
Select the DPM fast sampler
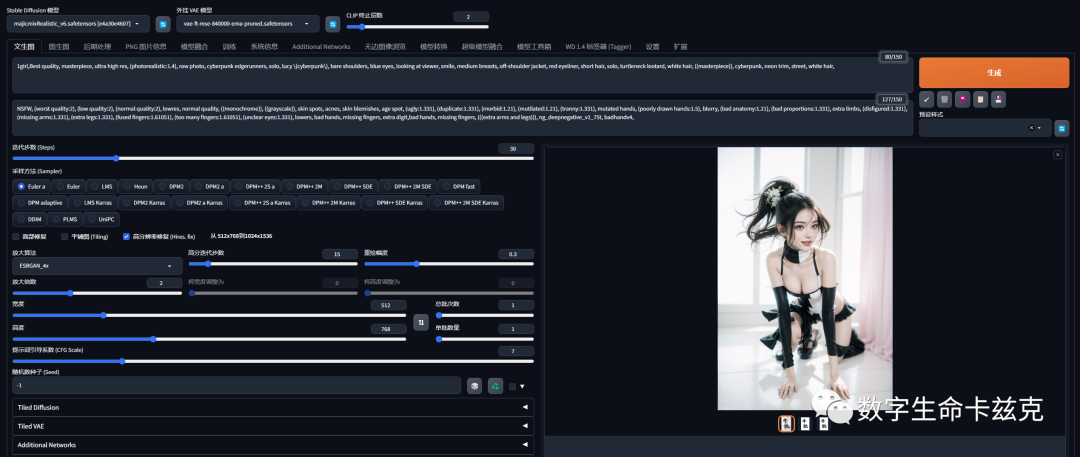coord(459,186)
